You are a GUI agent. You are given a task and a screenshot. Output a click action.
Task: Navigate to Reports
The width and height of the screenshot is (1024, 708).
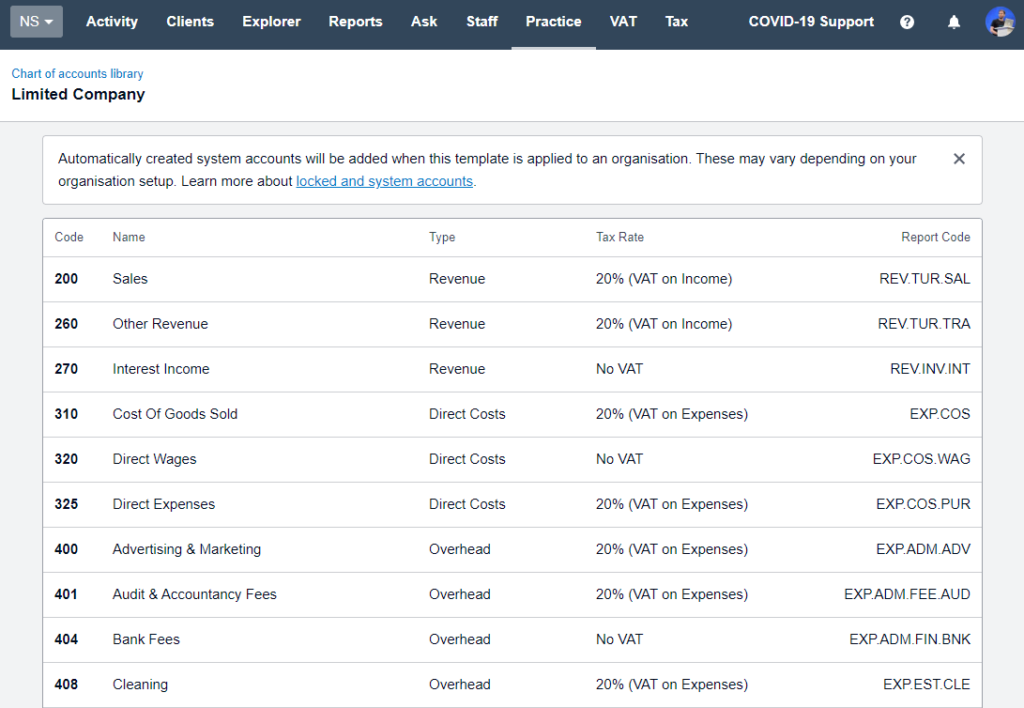[355, 21]
